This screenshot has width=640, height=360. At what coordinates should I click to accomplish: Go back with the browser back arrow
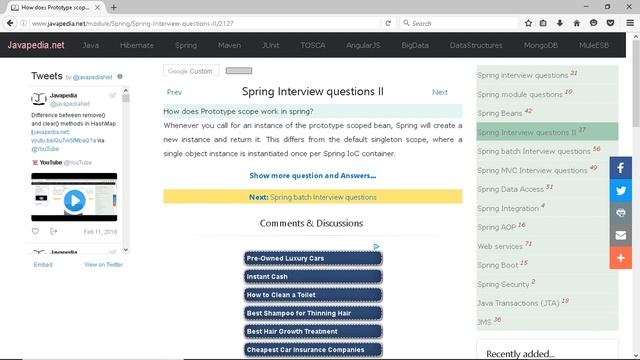click(10, 23)
